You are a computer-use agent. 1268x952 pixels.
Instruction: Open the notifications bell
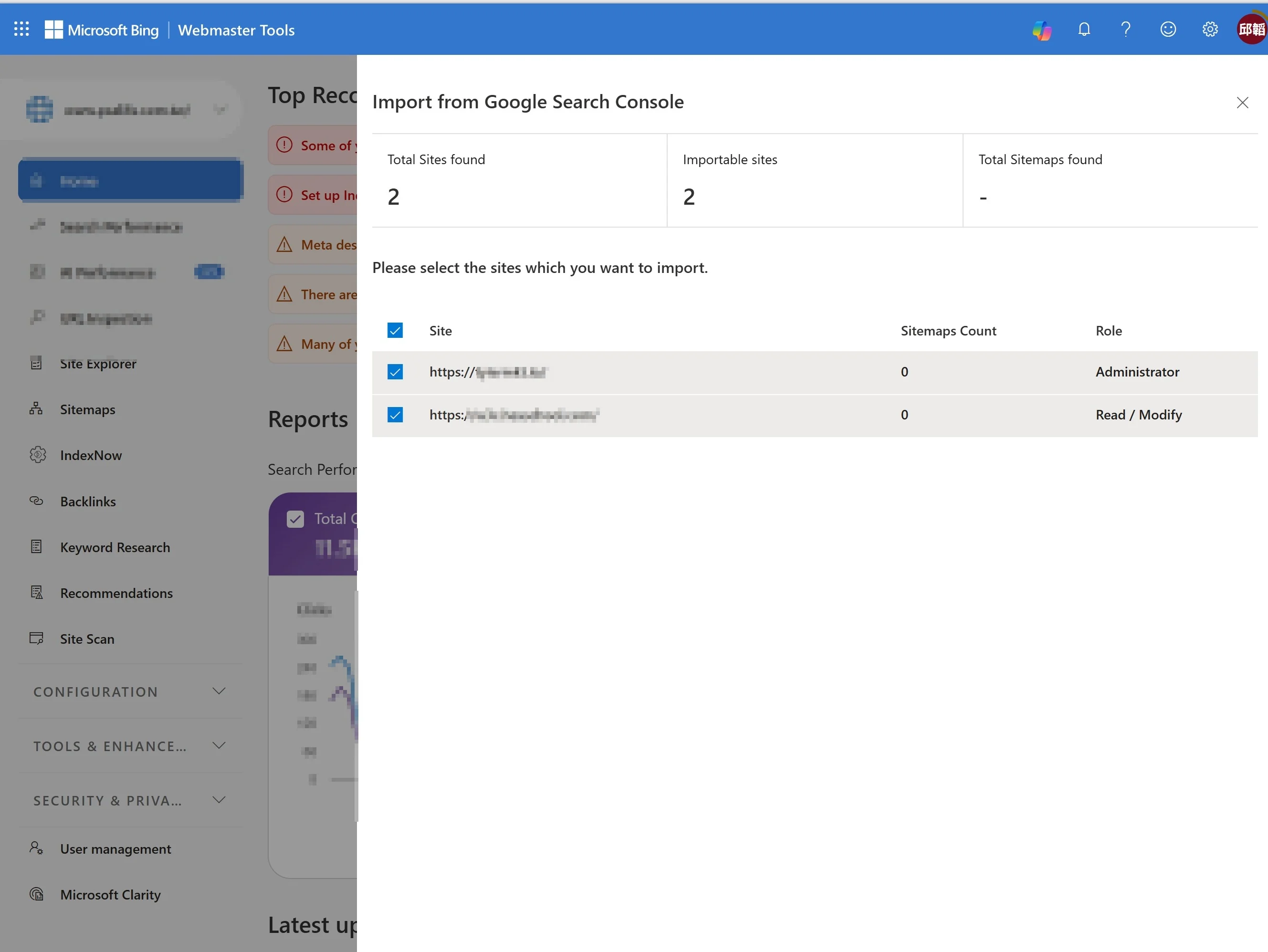click(x=1083, y=29)
